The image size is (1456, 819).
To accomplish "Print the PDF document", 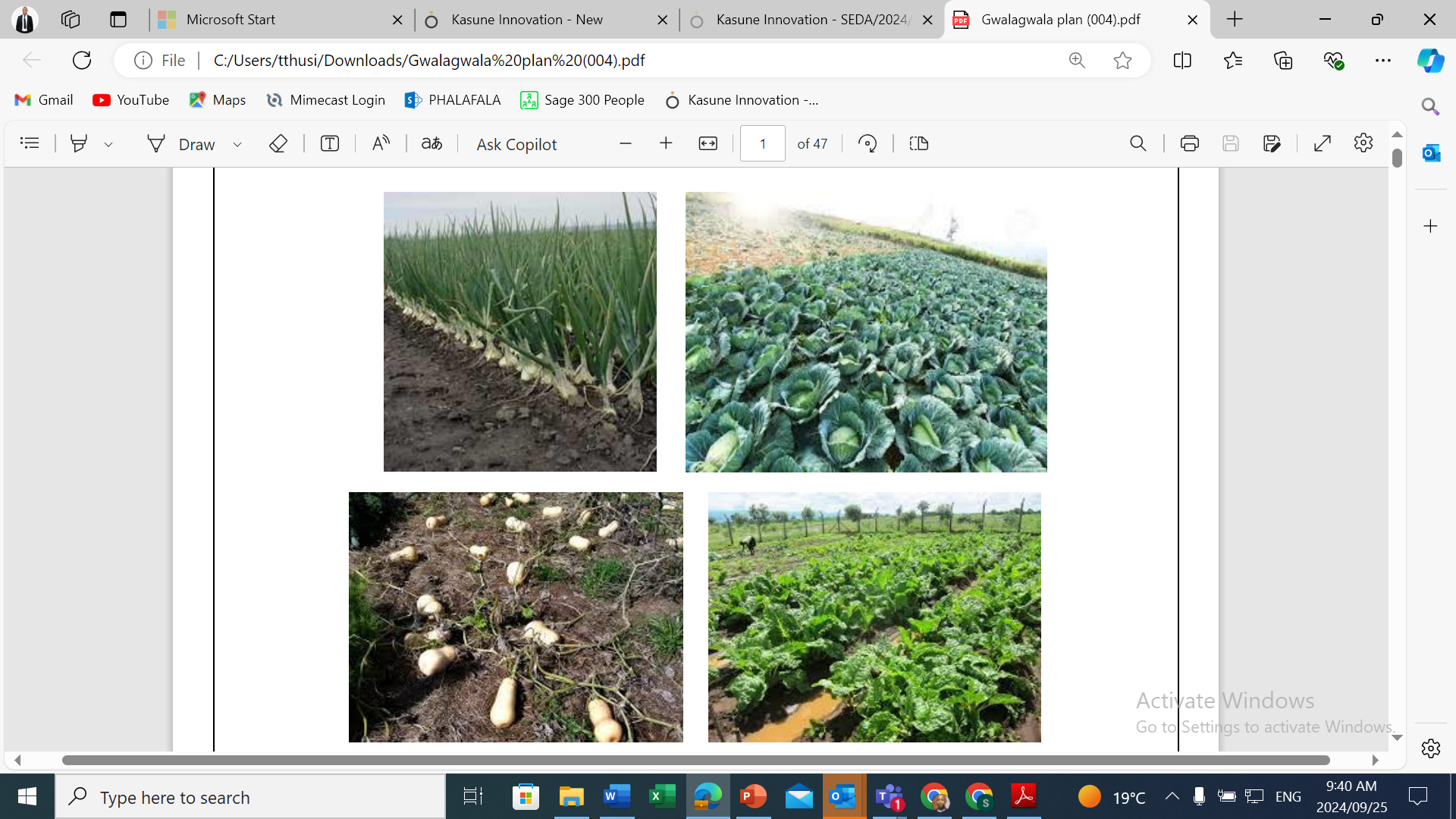I will (x=1189, y=143).
